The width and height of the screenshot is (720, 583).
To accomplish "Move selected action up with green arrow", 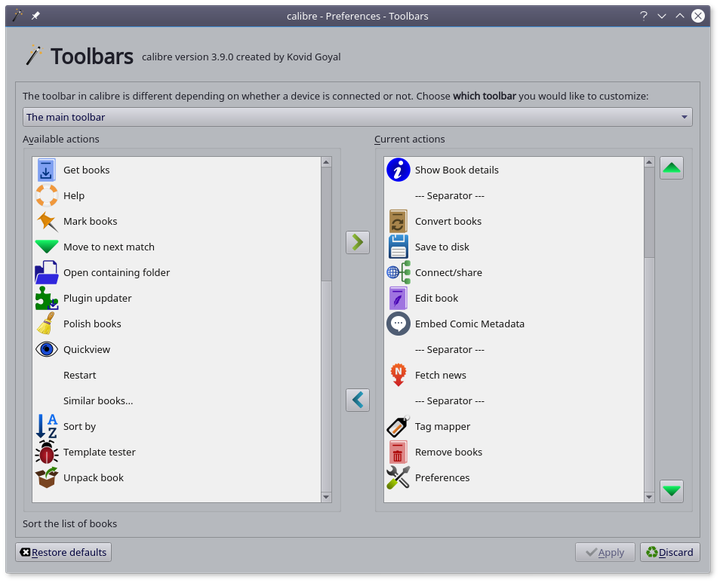I will 671,168.
